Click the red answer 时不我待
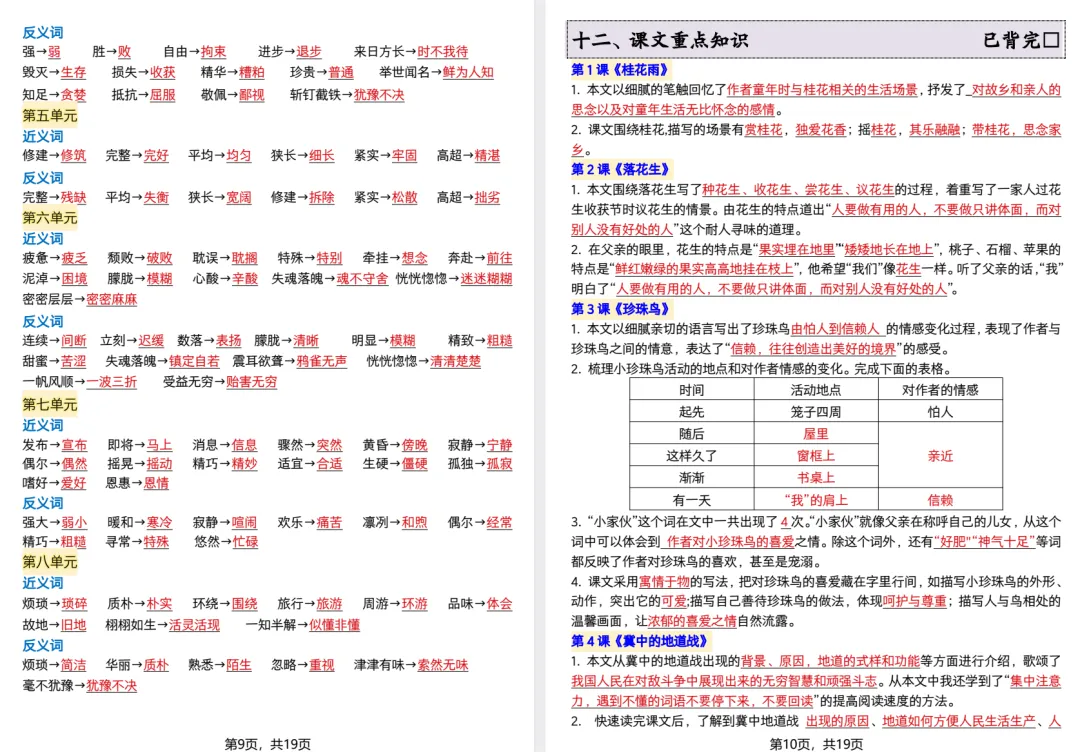The width and height of the screenshot is (1080, 752). 442,52
